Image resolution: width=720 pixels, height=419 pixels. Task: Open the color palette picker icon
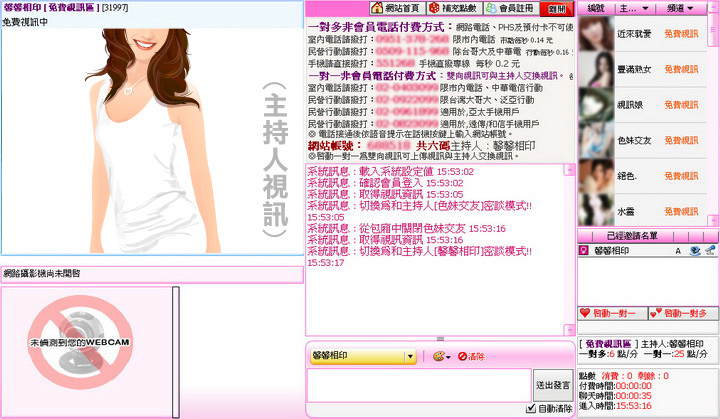(x=439, y=356)
